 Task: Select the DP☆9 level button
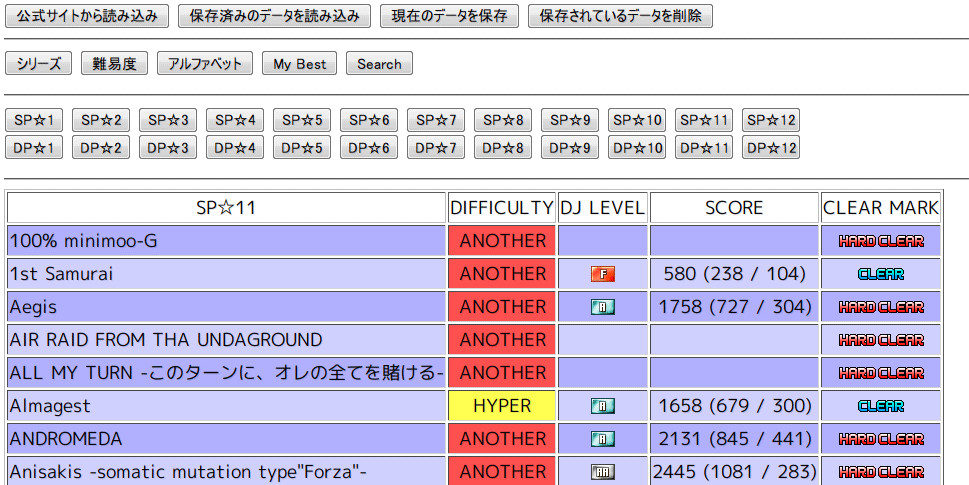pyautogui.click(x=570, y=147)
